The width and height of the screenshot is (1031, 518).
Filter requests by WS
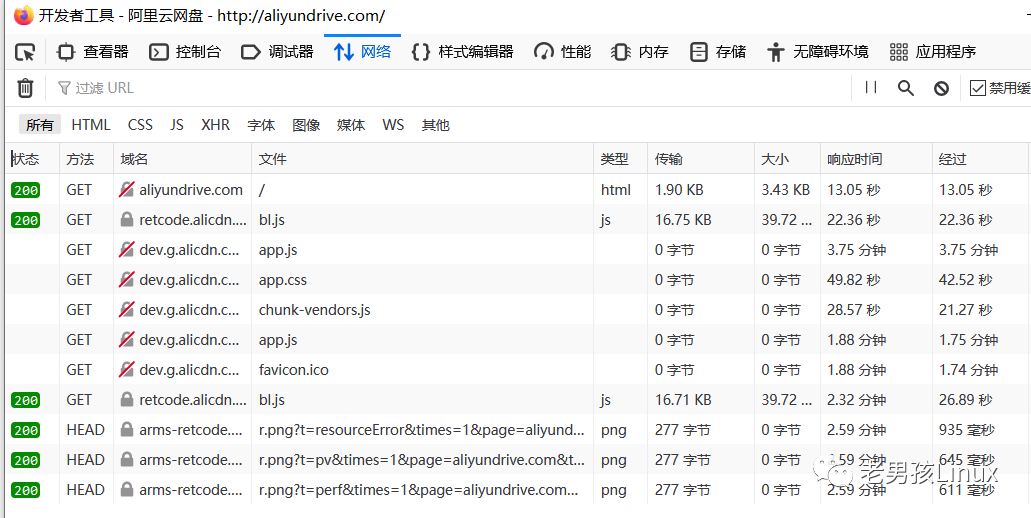[x=393, y=125]
